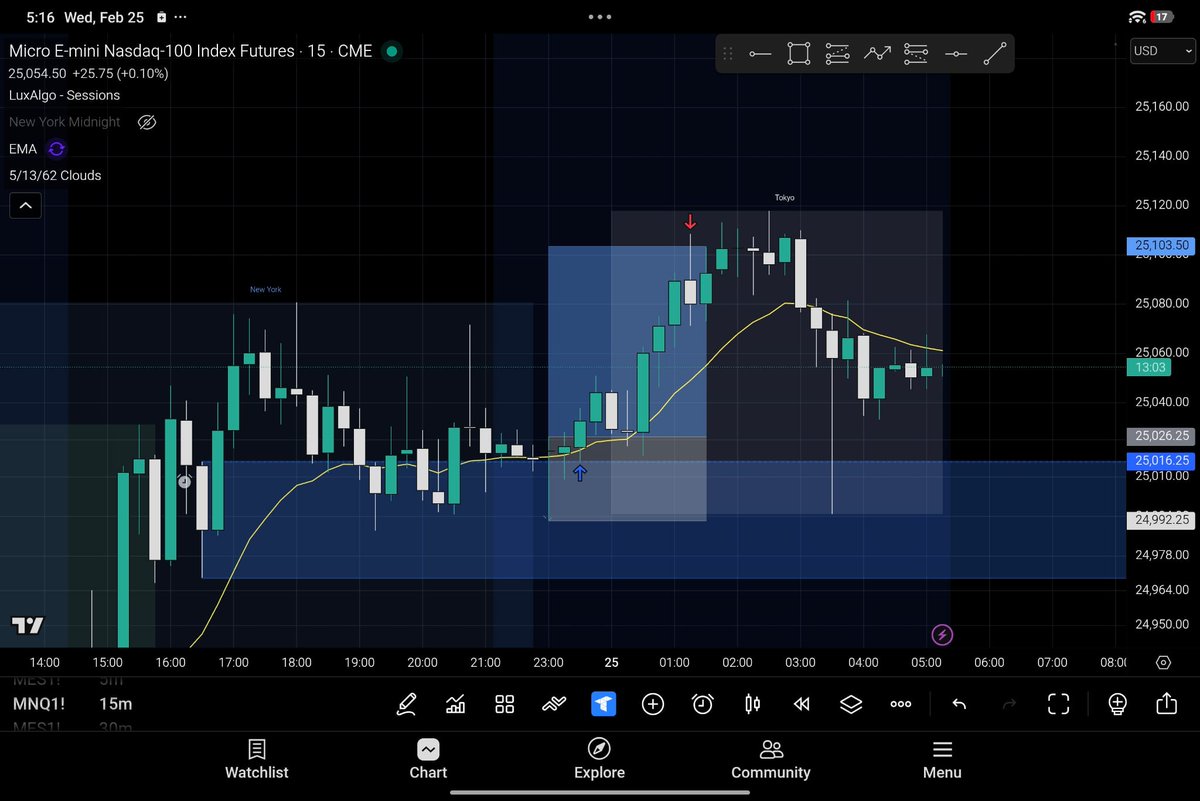Viewport: 1200px width, 801px height.
Task: Tap the Tokyo session label
Action: [x=785, y=198]
